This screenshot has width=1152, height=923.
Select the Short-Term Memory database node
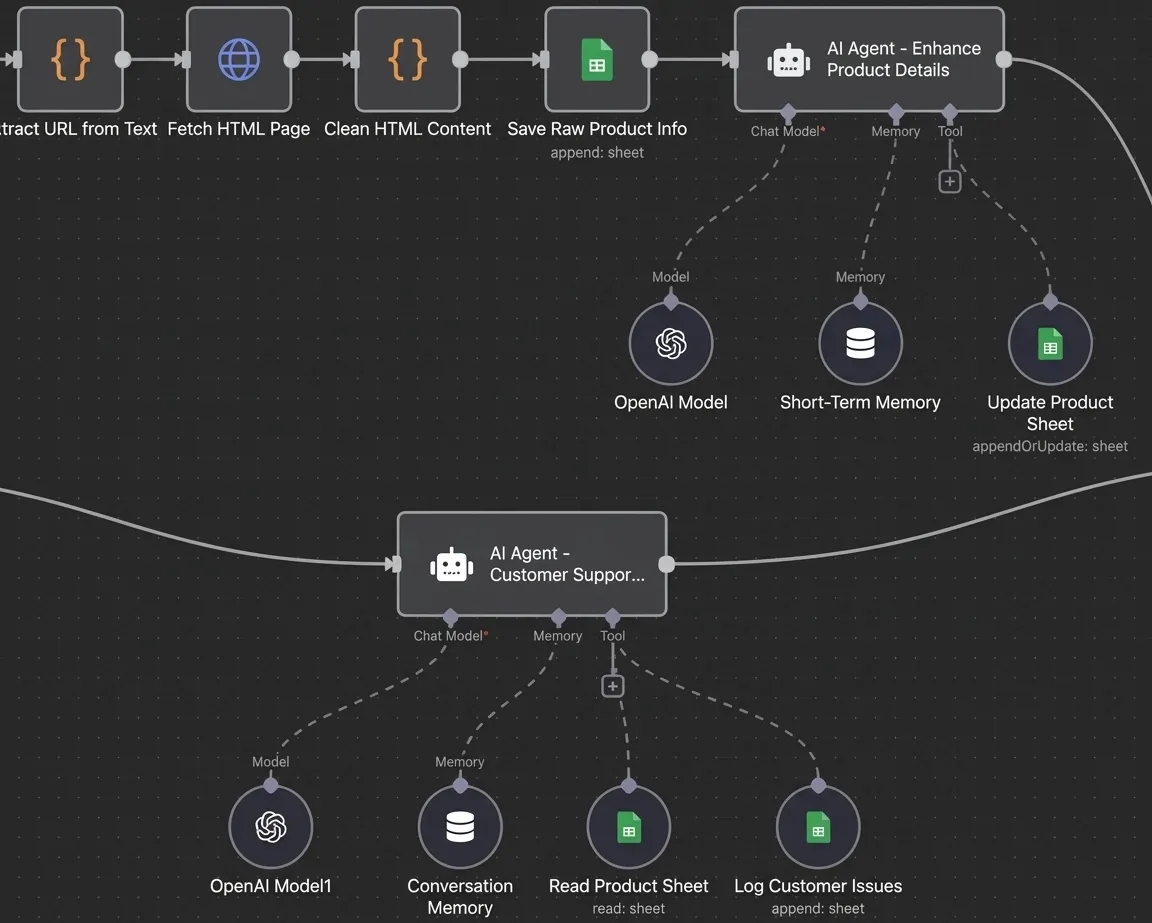[x=860, y=343]
